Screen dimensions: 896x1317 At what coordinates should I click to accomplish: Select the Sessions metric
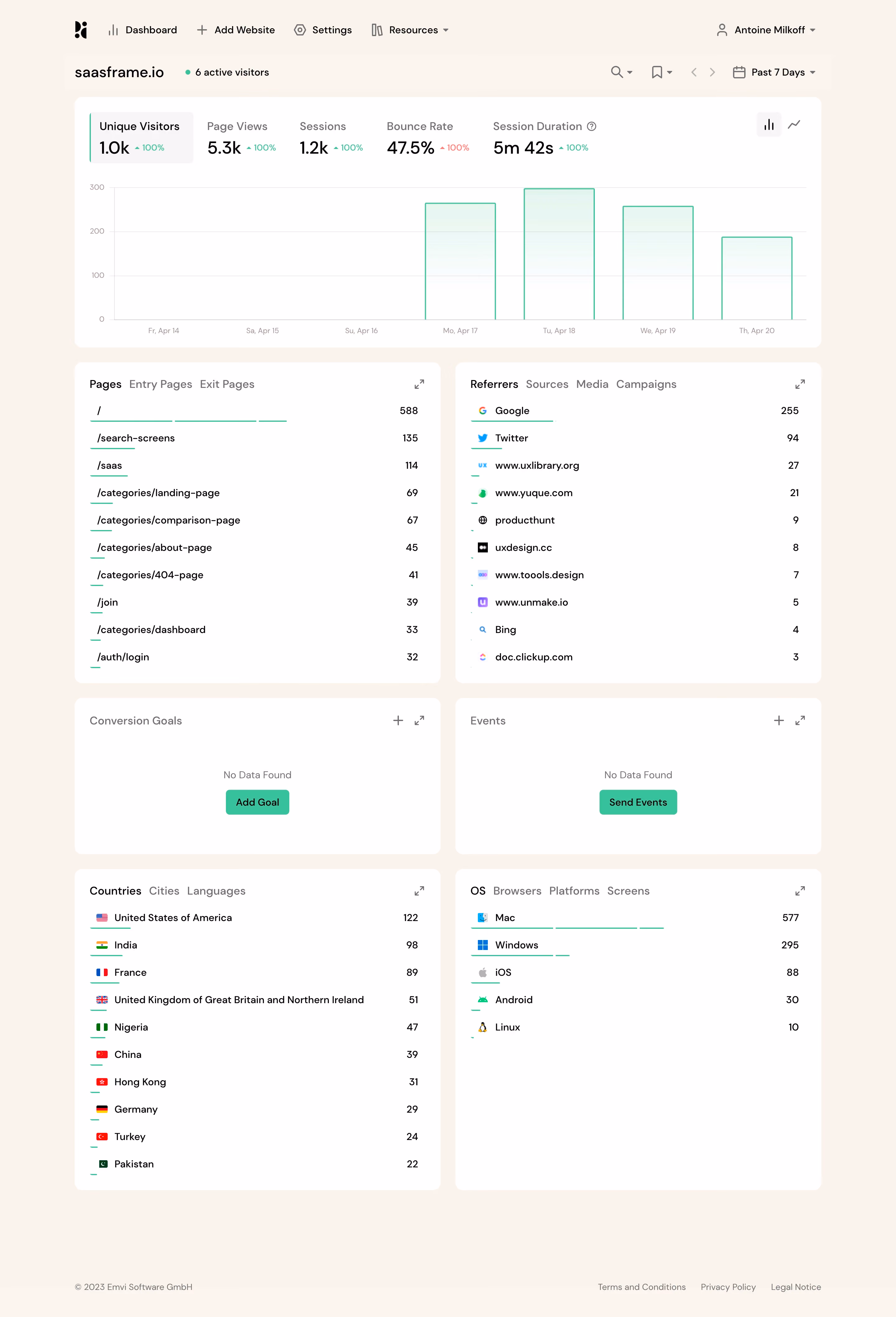[x=331, y=138]
